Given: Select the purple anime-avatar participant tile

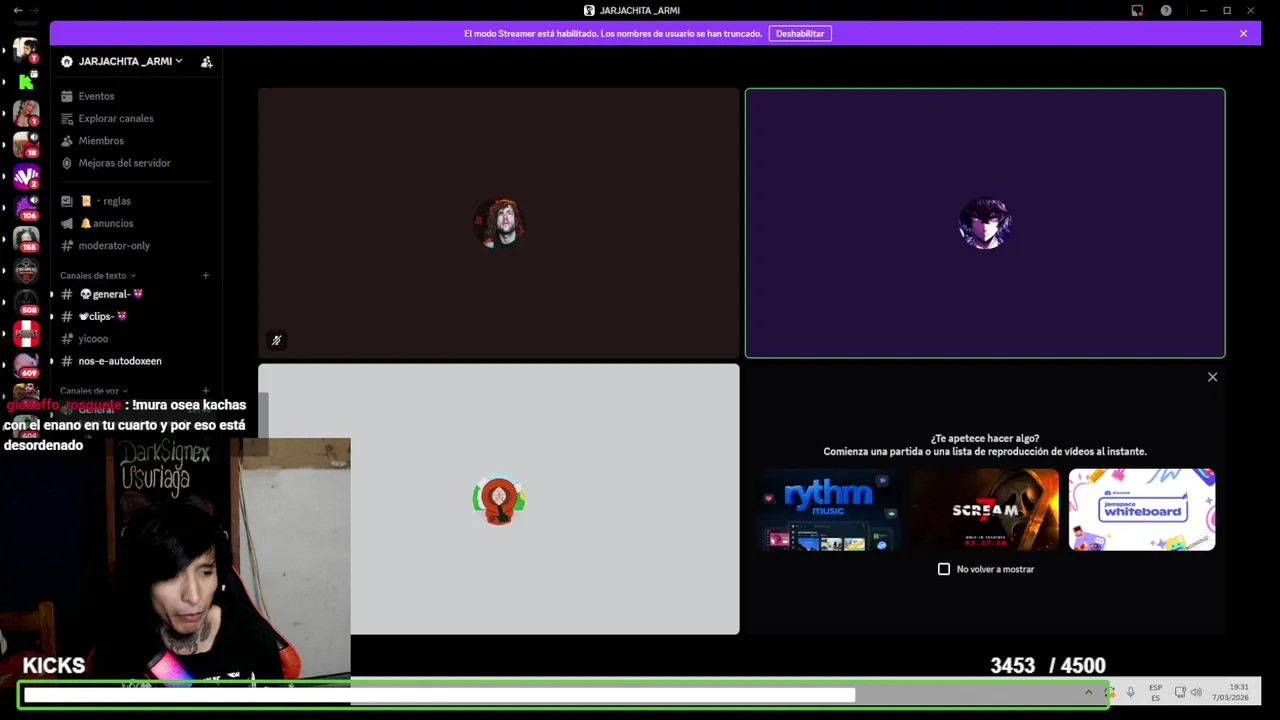Looking at the screenshot, I should click(985, 223).
